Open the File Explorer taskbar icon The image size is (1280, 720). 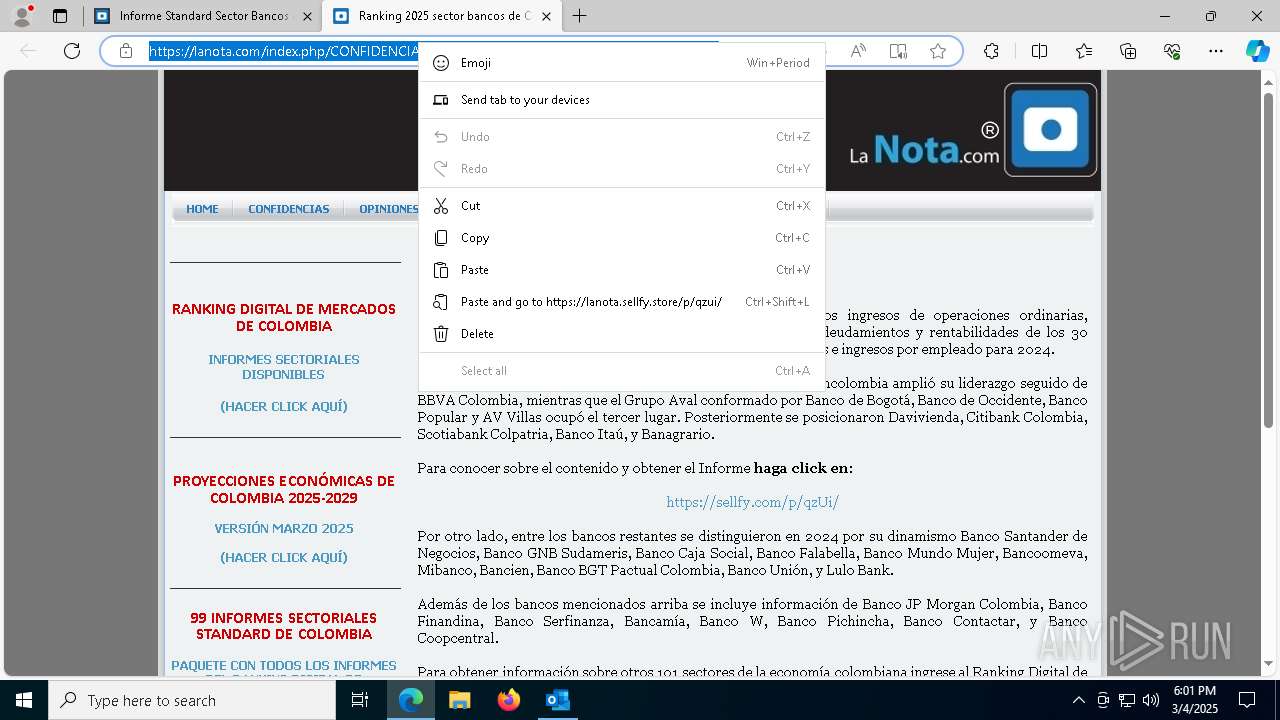(459, 700)
